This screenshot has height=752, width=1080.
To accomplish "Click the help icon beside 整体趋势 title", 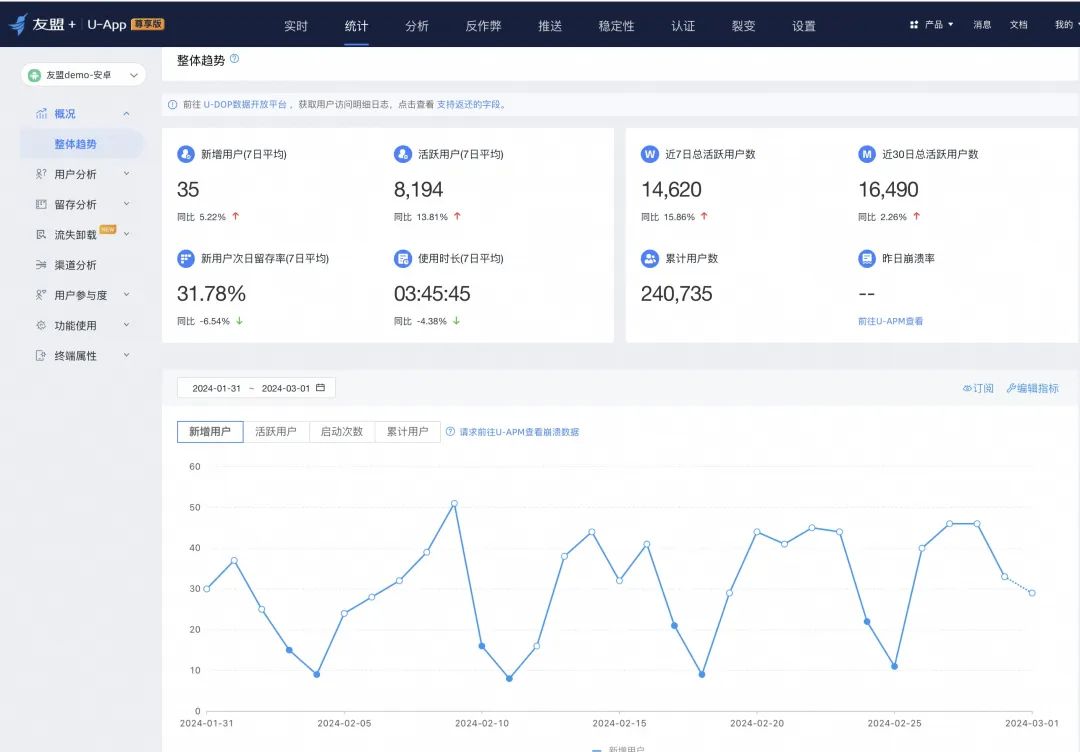I will [234, 59].
